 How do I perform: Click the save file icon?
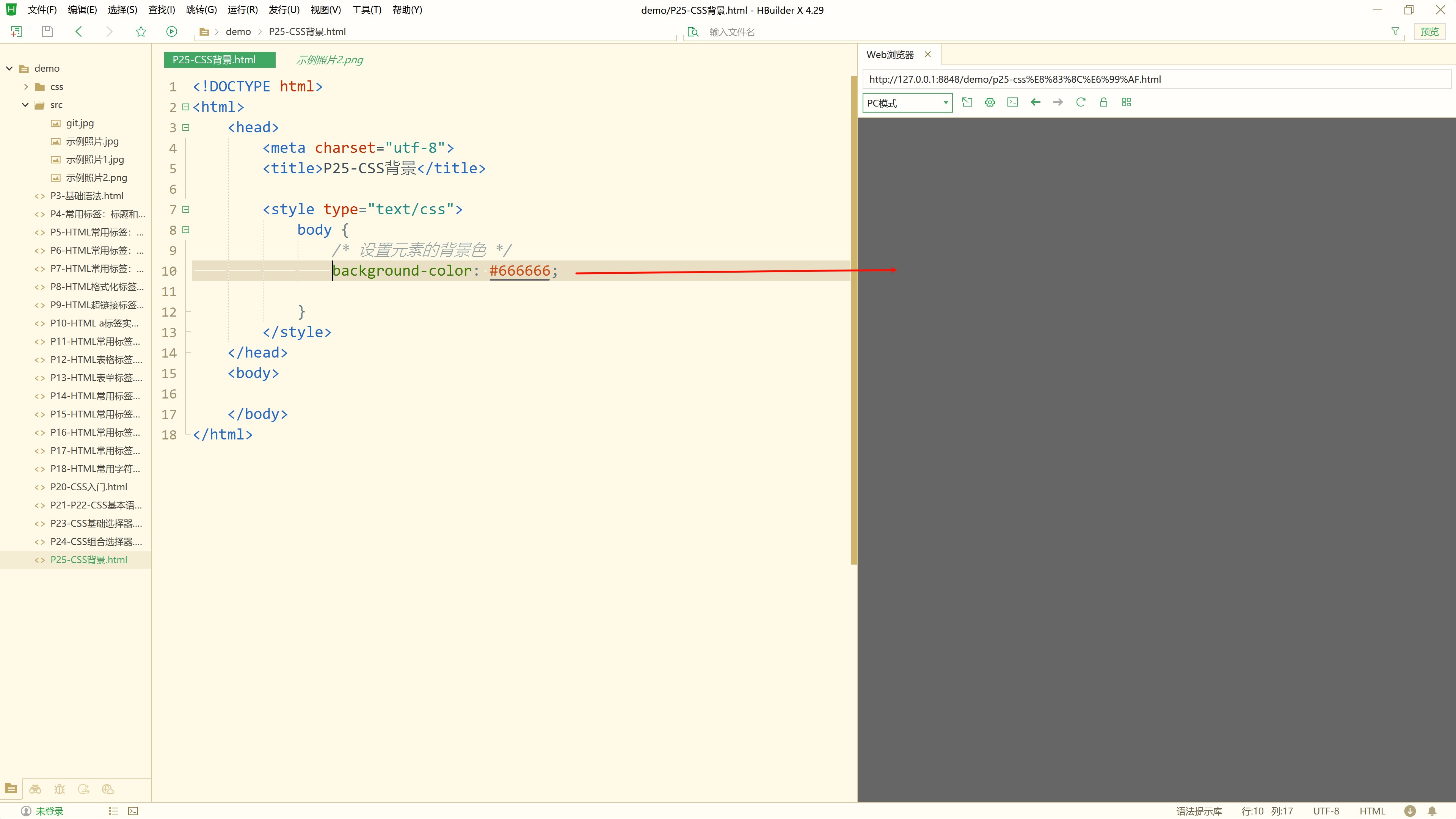click(x=47, y=31)
